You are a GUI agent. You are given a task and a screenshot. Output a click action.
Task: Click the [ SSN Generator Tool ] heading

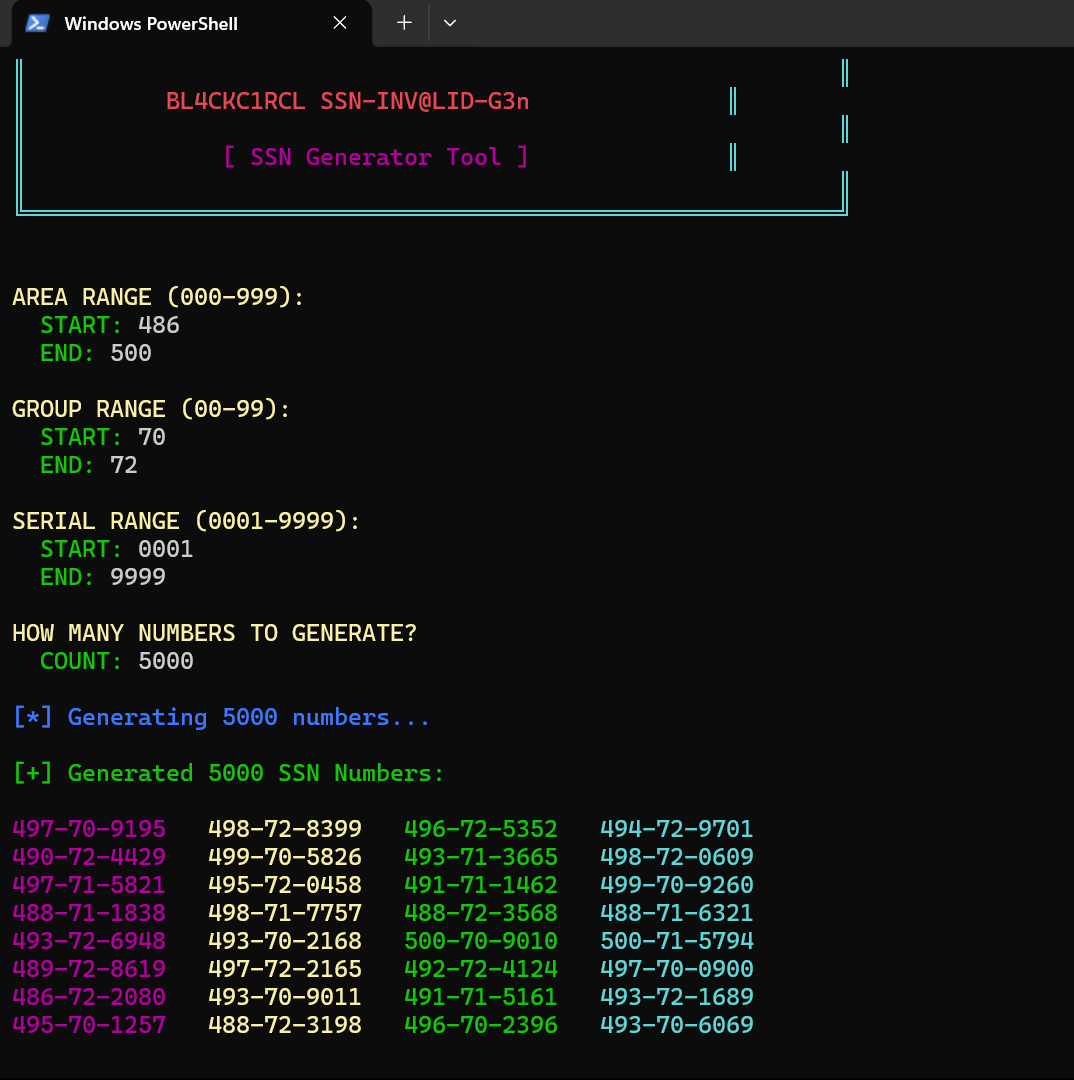pos(375,157)
